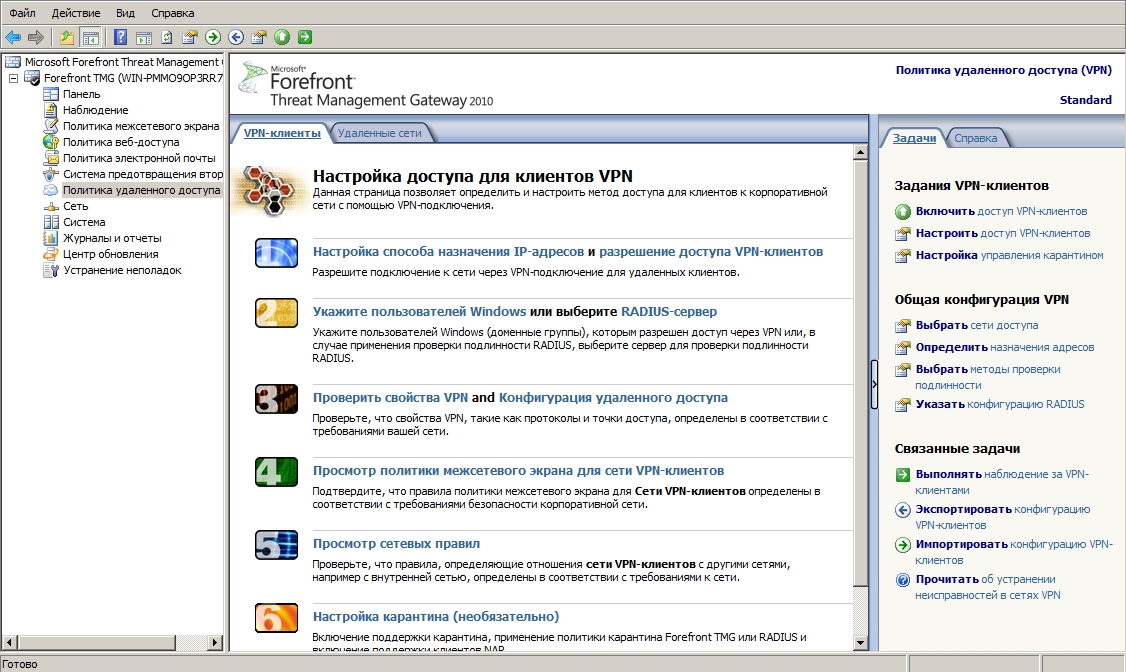Open the Вид menu

[x=126, y=13]
